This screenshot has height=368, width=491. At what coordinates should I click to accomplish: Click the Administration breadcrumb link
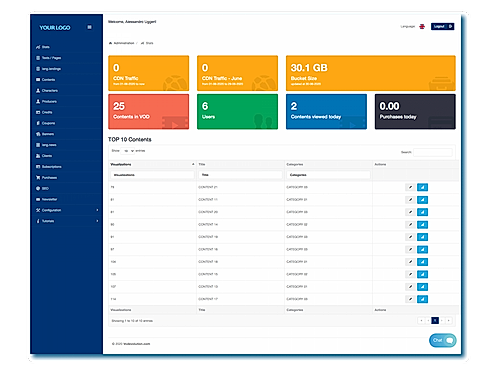point(124,43)
